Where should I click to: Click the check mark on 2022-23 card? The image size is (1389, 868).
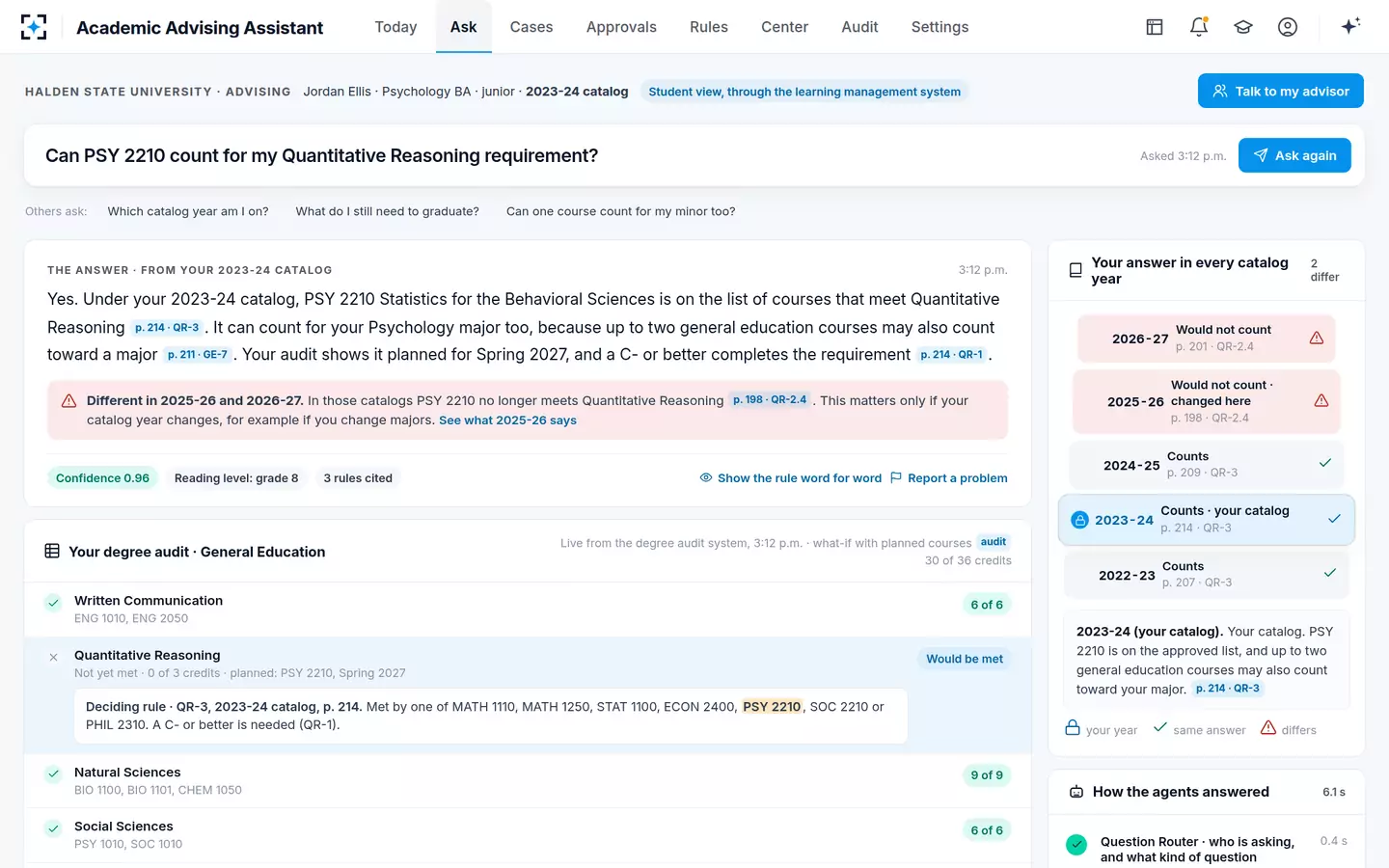coord(1329,573)
